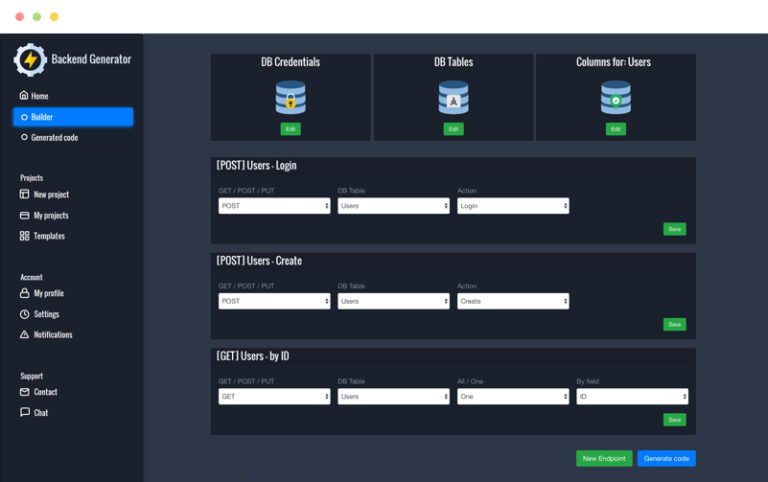This screenshot has width=768, height=482.
Task: Open the All / One dropdown
Action: click(513, 397)
